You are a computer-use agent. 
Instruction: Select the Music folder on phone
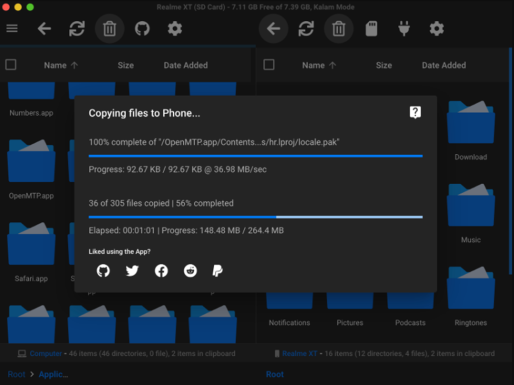pyautogui.click(x=471, y=213)
